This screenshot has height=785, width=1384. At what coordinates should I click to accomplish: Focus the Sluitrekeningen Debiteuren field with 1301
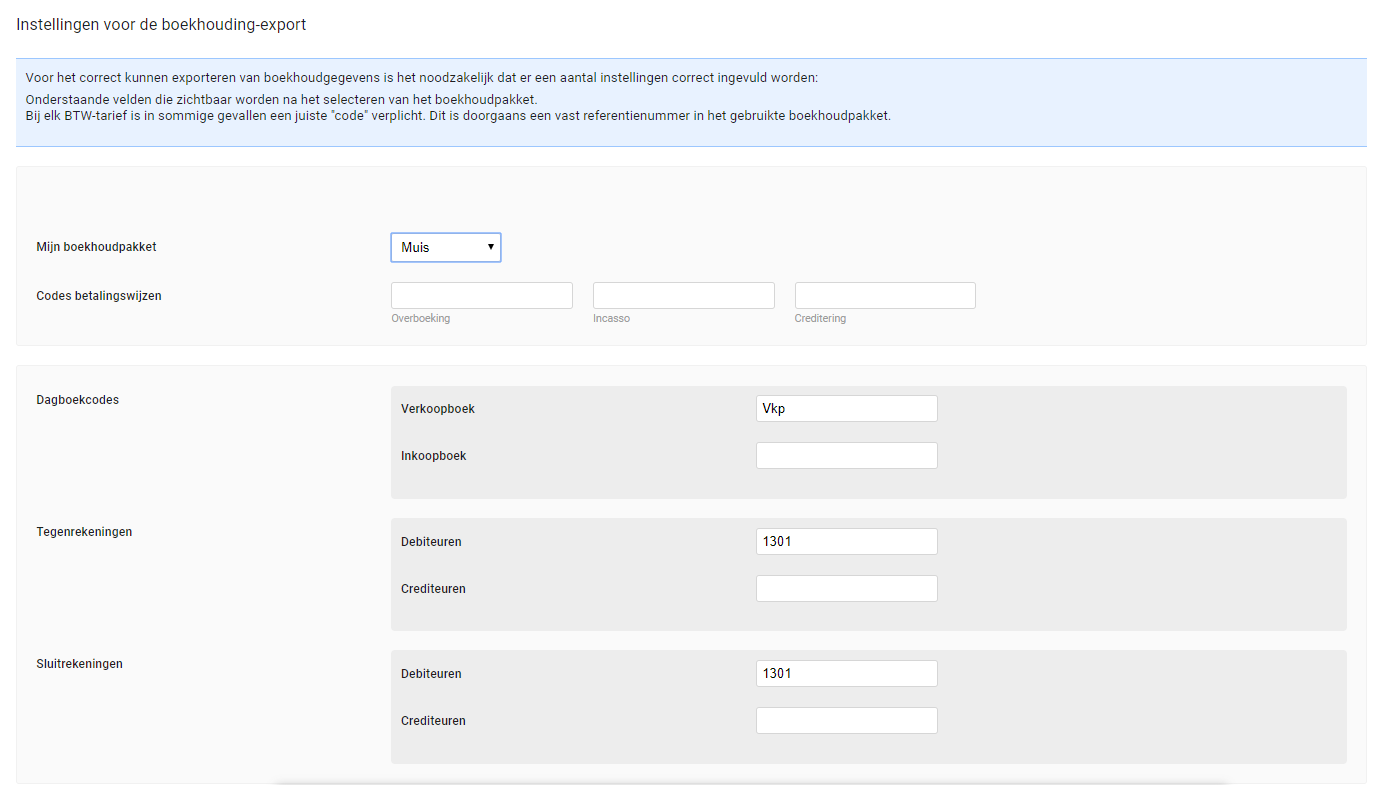[847, 673]
